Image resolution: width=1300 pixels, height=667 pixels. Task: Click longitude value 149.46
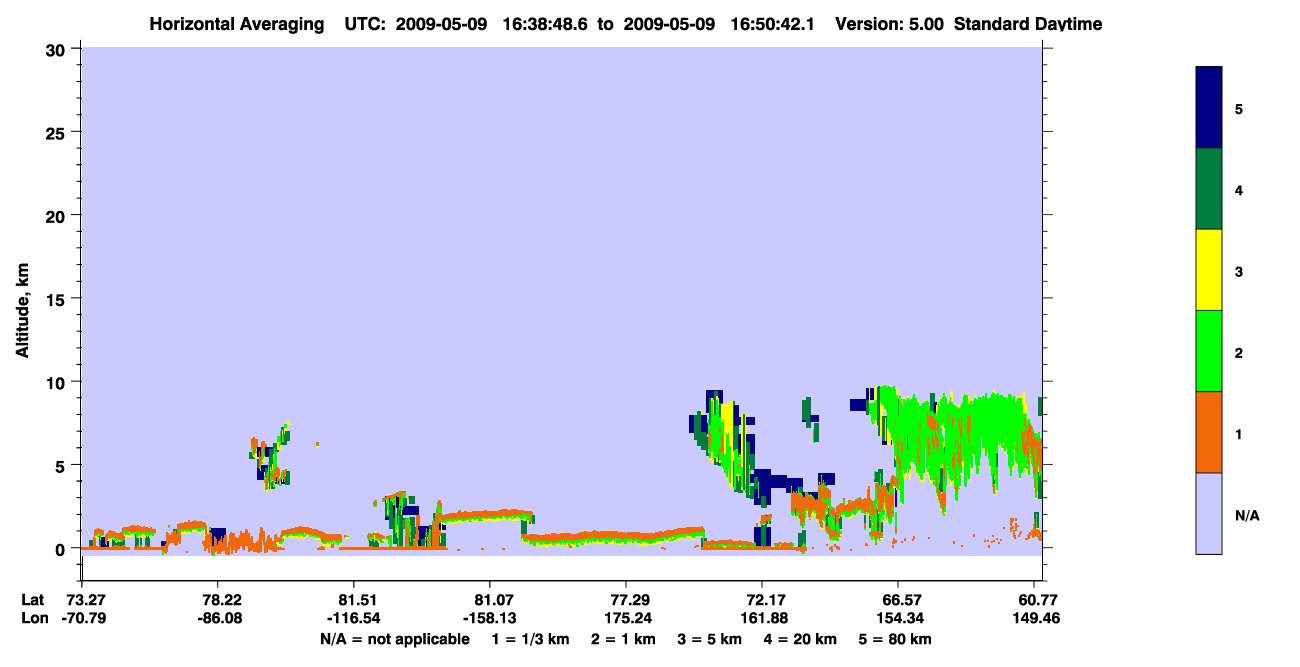click(1038, 618)
